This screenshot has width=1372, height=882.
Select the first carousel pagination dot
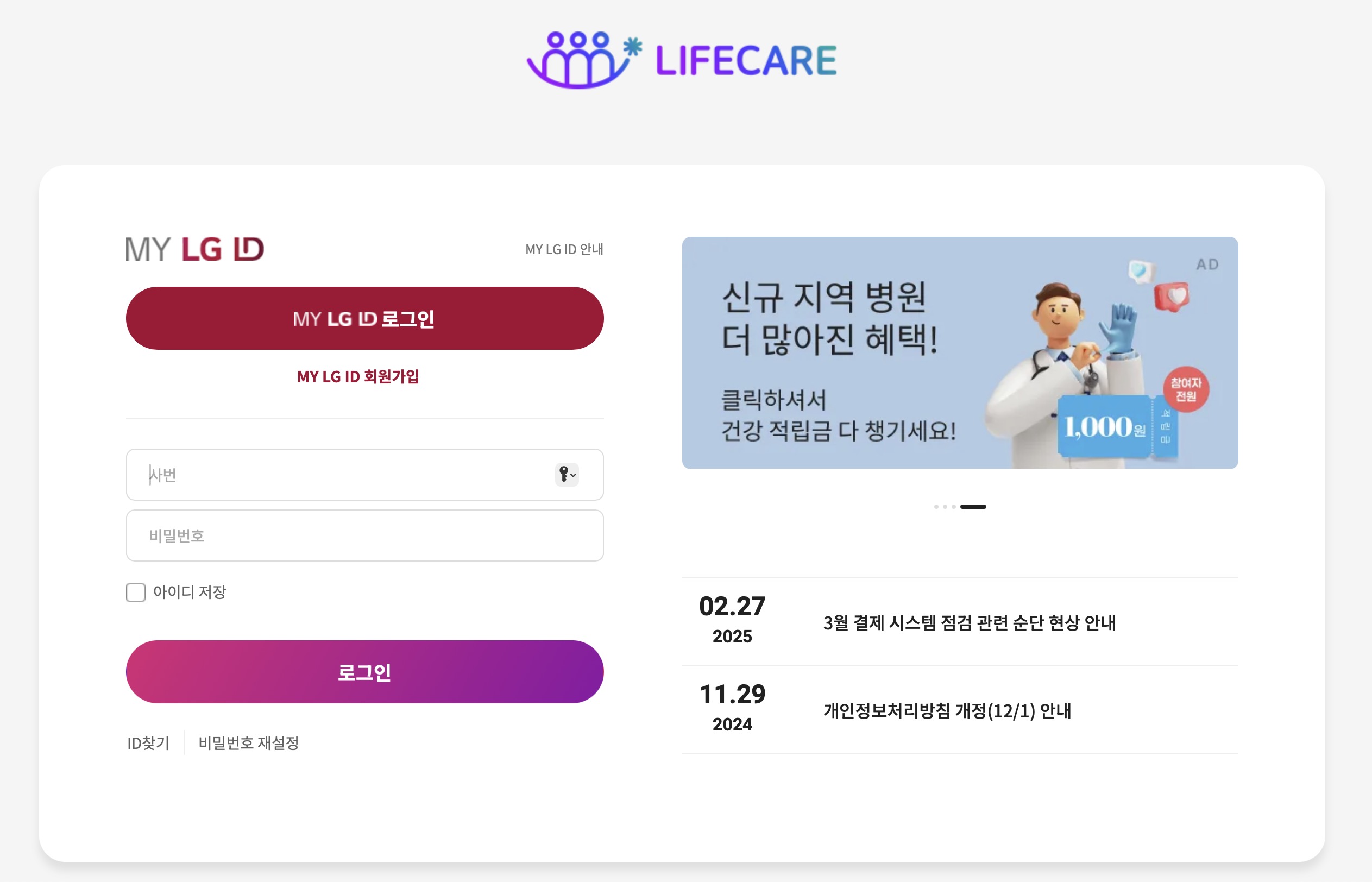pos(937,506)
